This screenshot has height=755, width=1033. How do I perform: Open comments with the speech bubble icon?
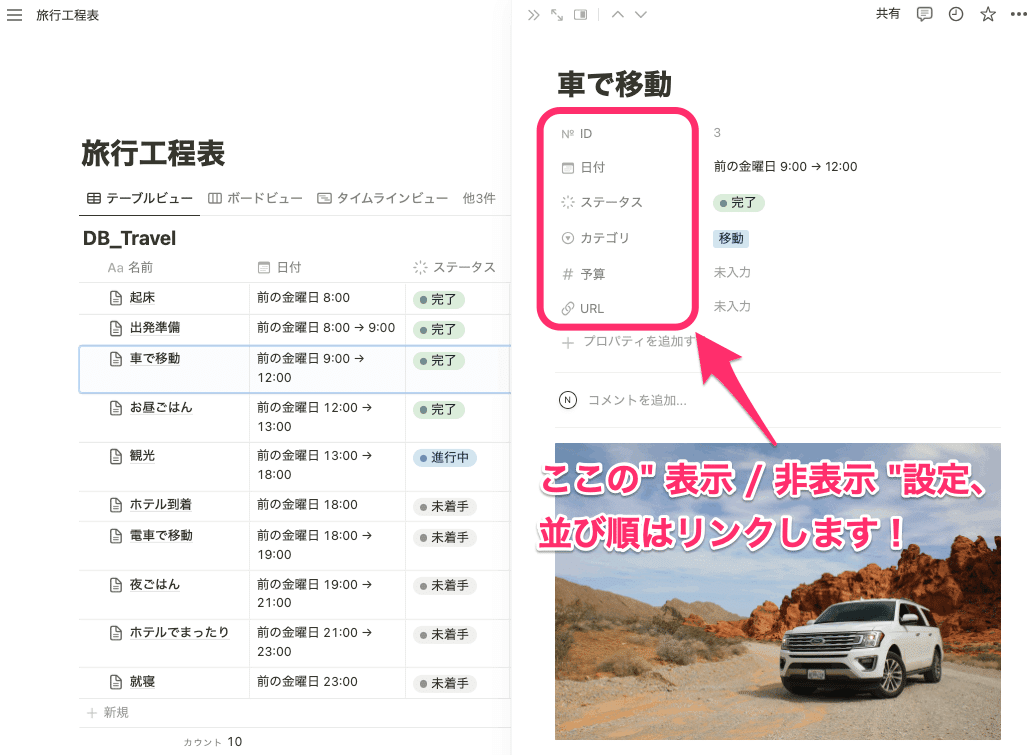(x=923, y=14)
